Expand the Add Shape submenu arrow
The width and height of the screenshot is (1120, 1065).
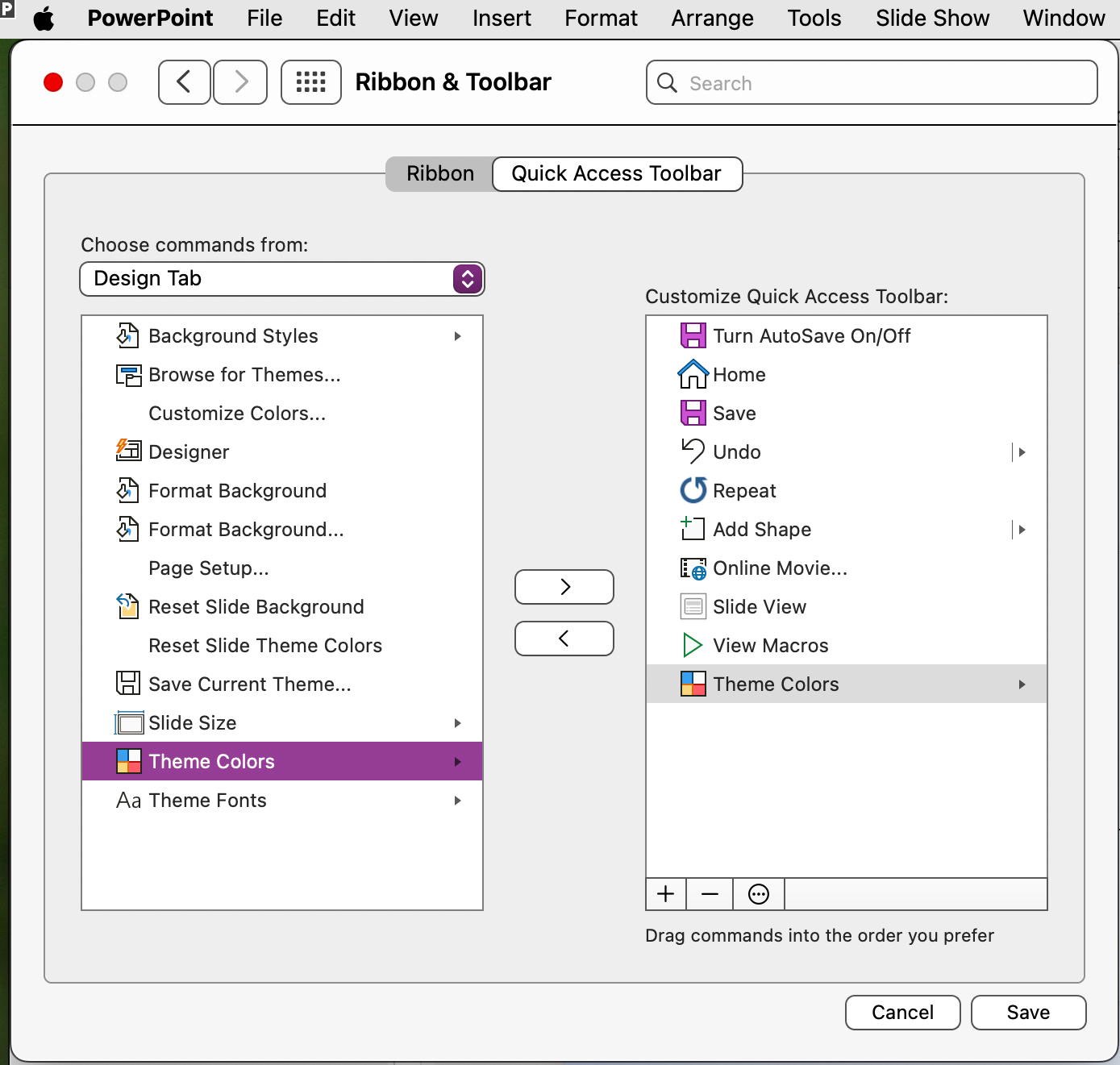point(1020,529)
